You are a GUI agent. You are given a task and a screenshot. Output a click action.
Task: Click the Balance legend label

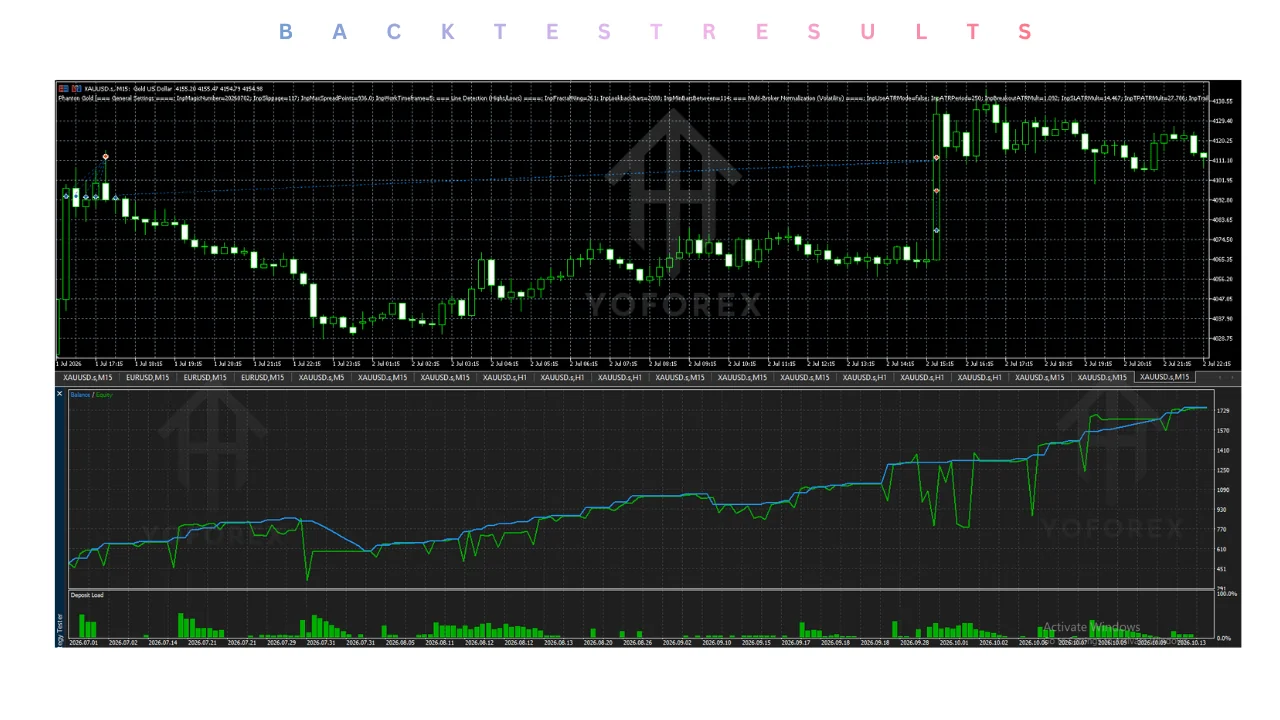(80, 395)
